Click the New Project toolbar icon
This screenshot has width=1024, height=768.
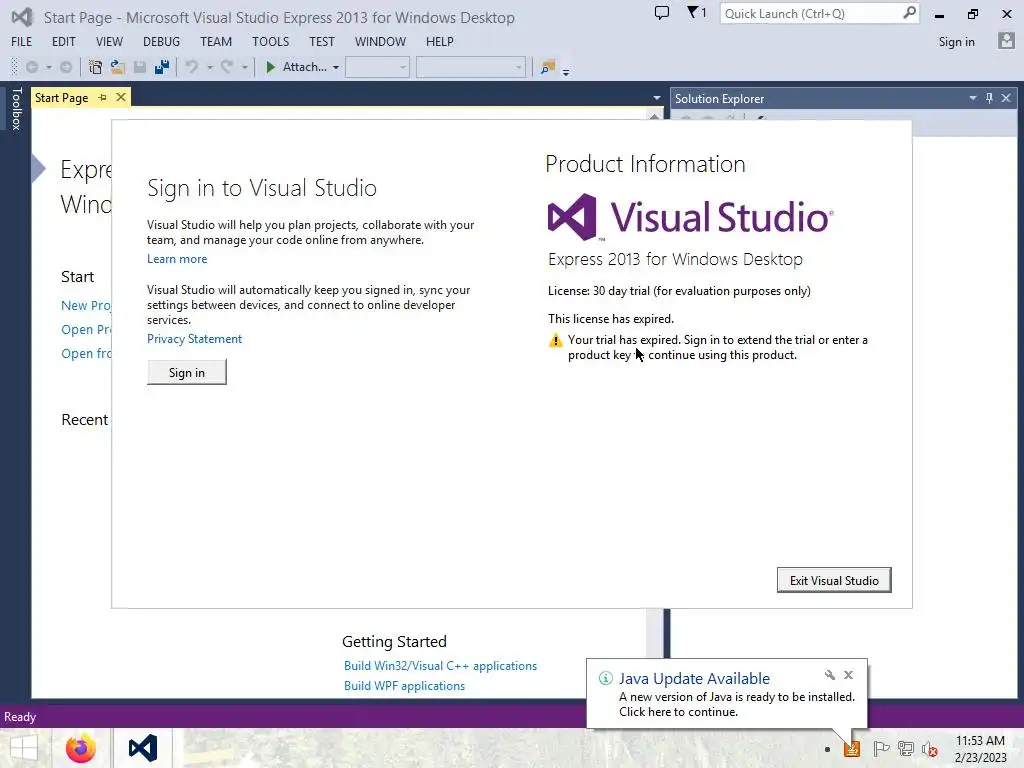pos(95,67)
